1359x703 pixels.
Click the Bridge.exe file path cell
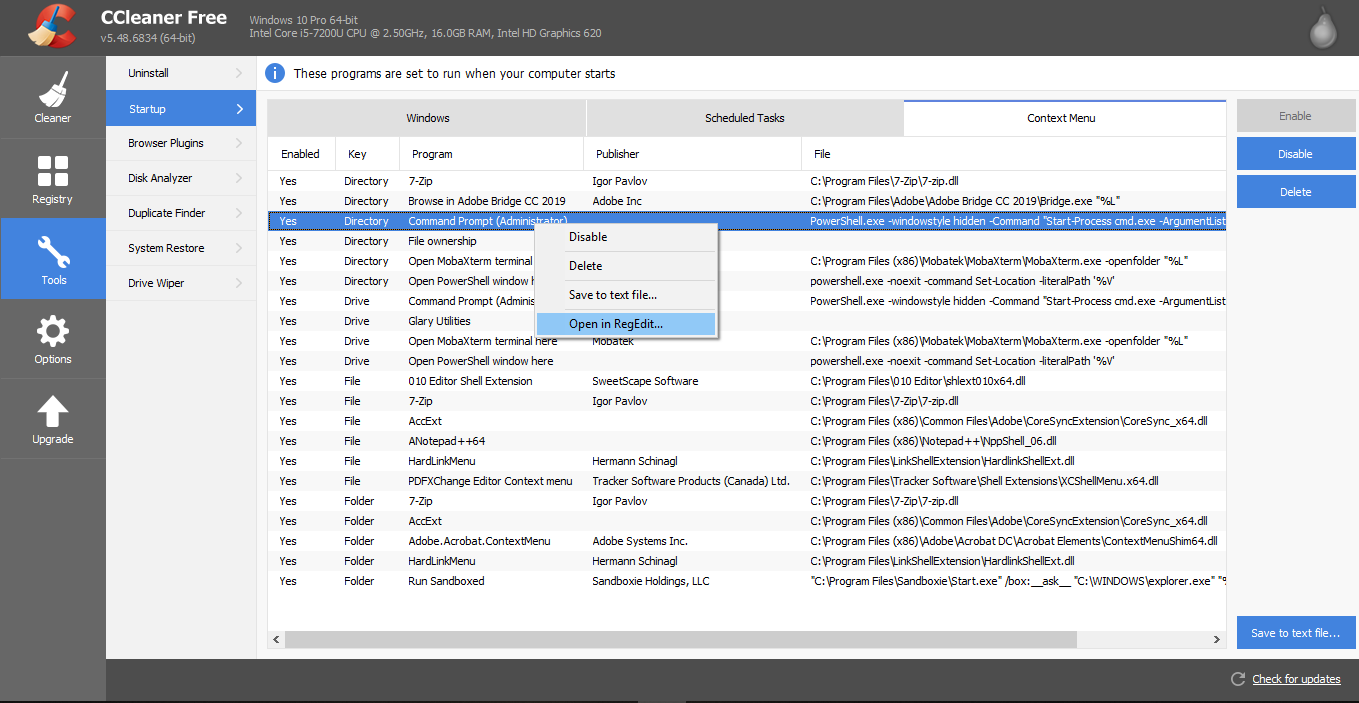pyautogui.click(x=965, y=201)
